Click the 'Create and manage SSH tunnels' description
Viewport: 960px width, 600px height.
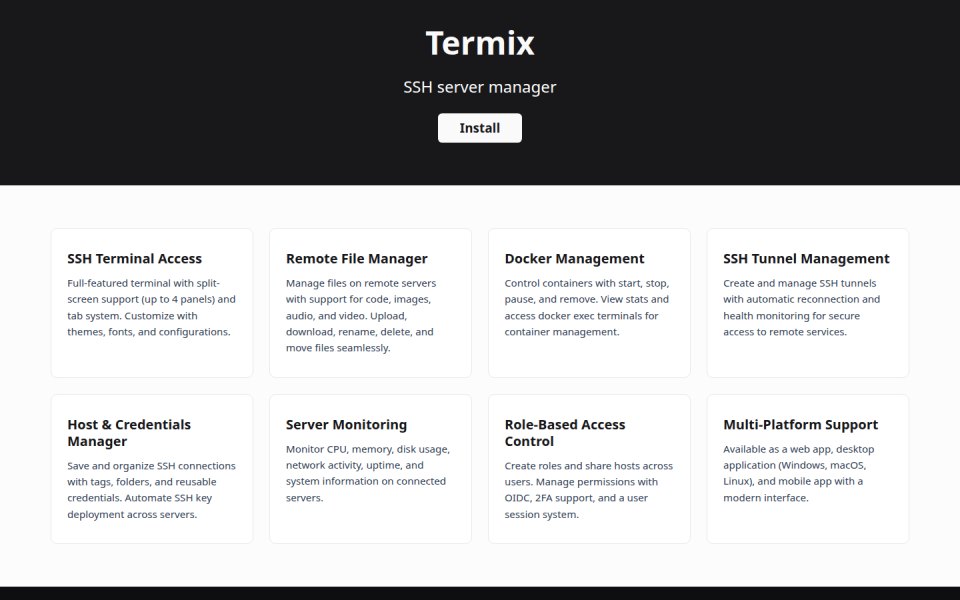click(x=801, y=307)
